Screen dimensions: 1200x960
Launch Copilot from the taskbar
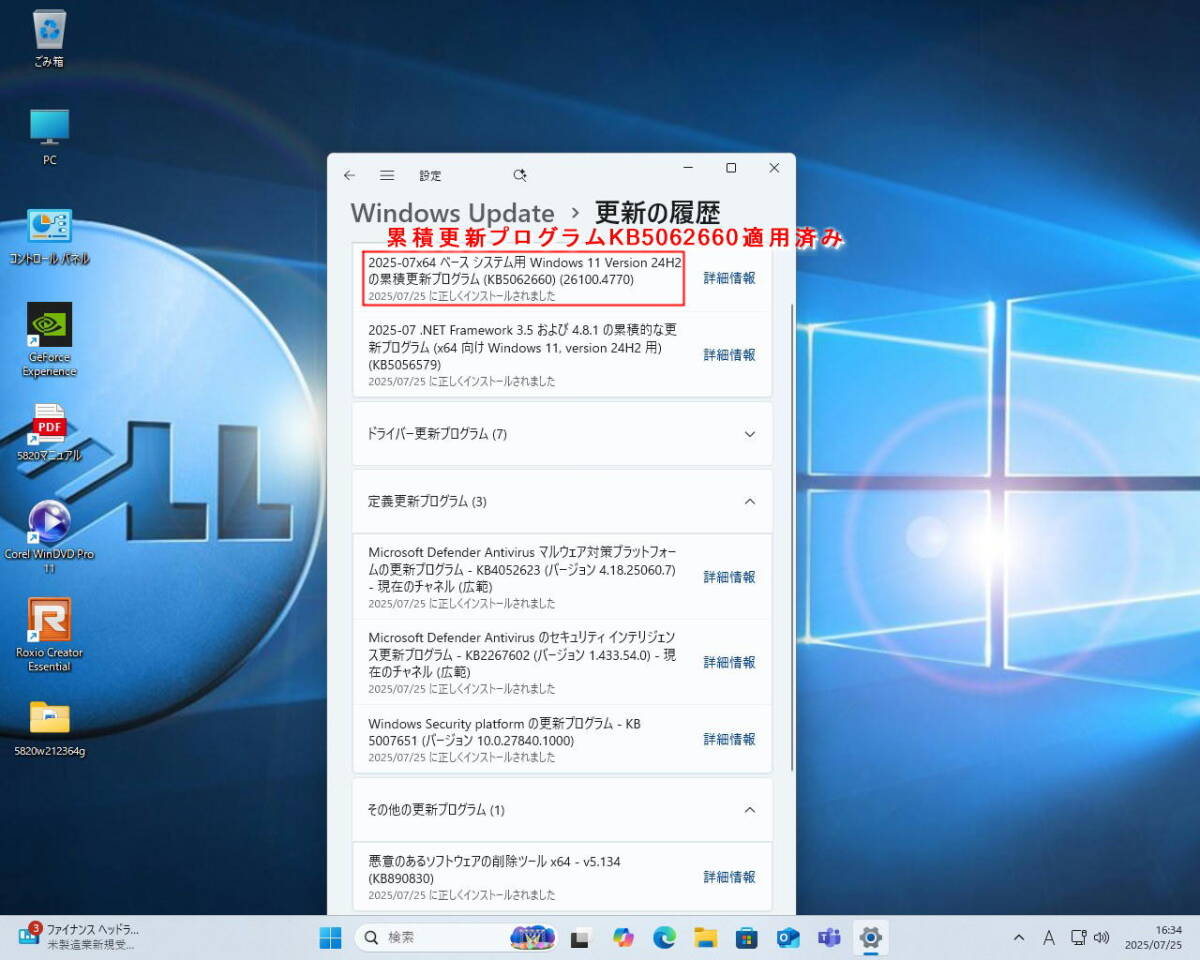tap(623, 937)
